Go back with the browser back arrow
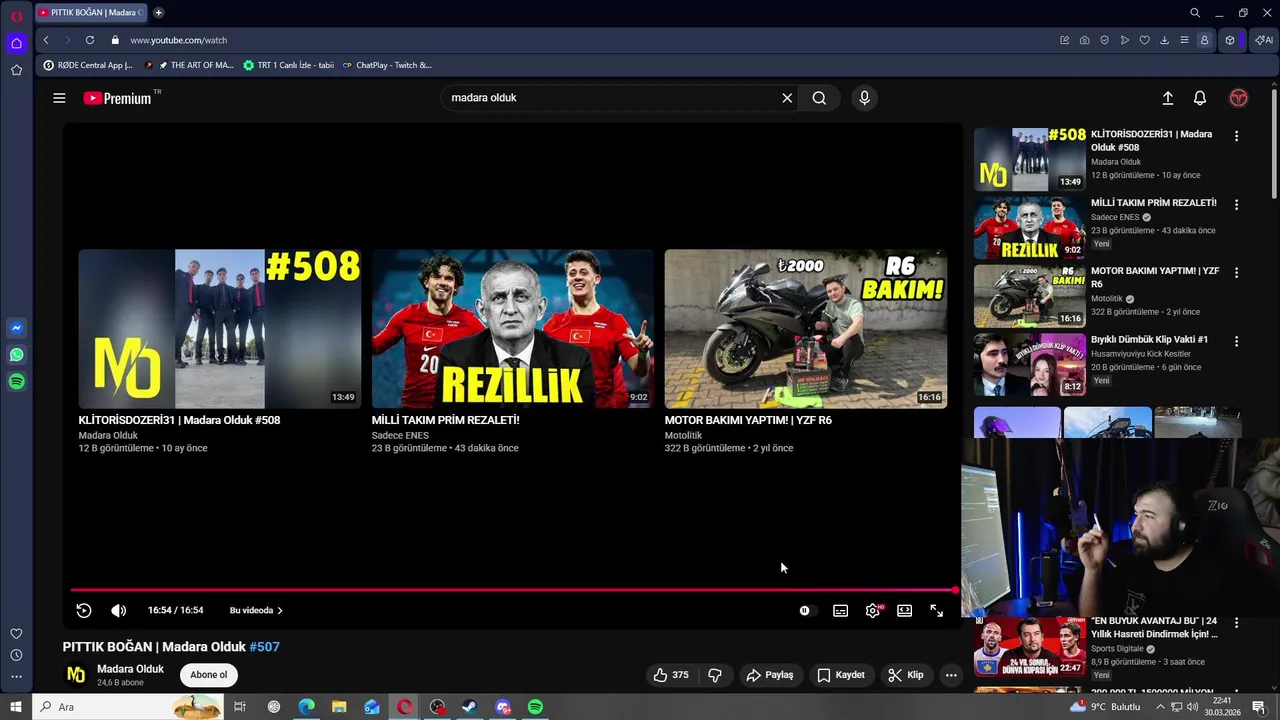The image size is (1280, 720). pyautogui.click(x=46, y=40)
